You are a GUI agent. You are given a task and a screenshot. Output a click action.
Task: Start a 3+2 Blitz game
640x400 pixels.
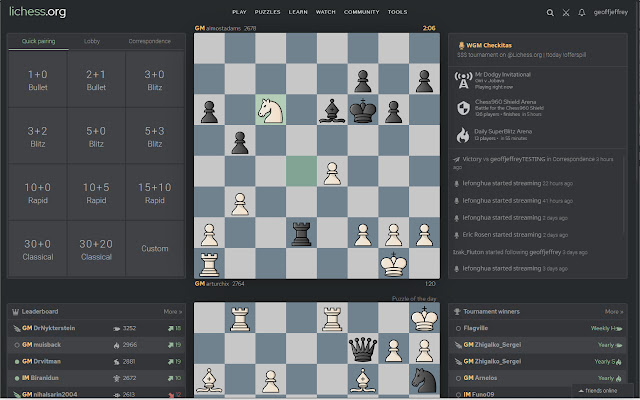click(38, 136)
